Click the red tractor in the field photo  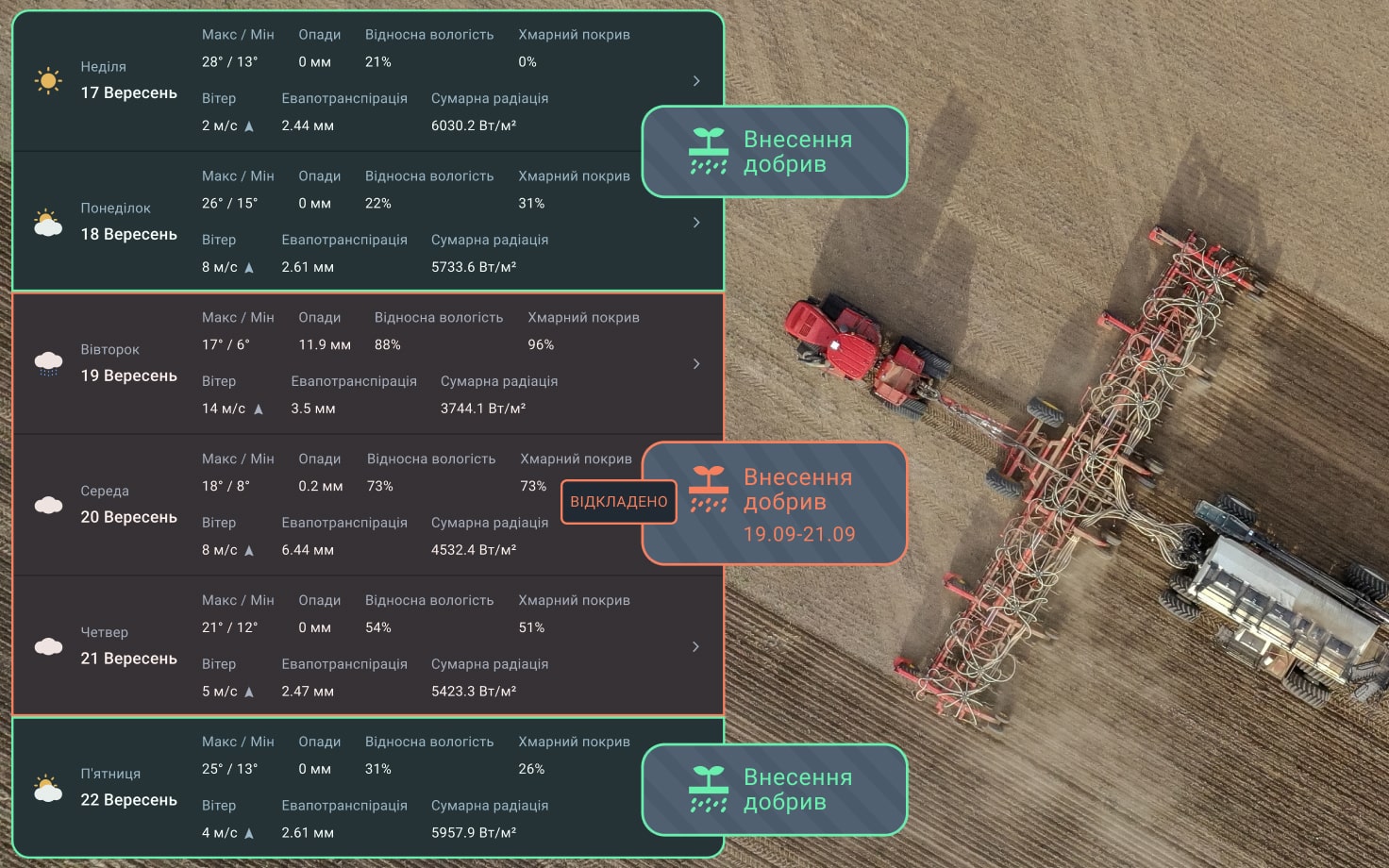click(868, 357)
